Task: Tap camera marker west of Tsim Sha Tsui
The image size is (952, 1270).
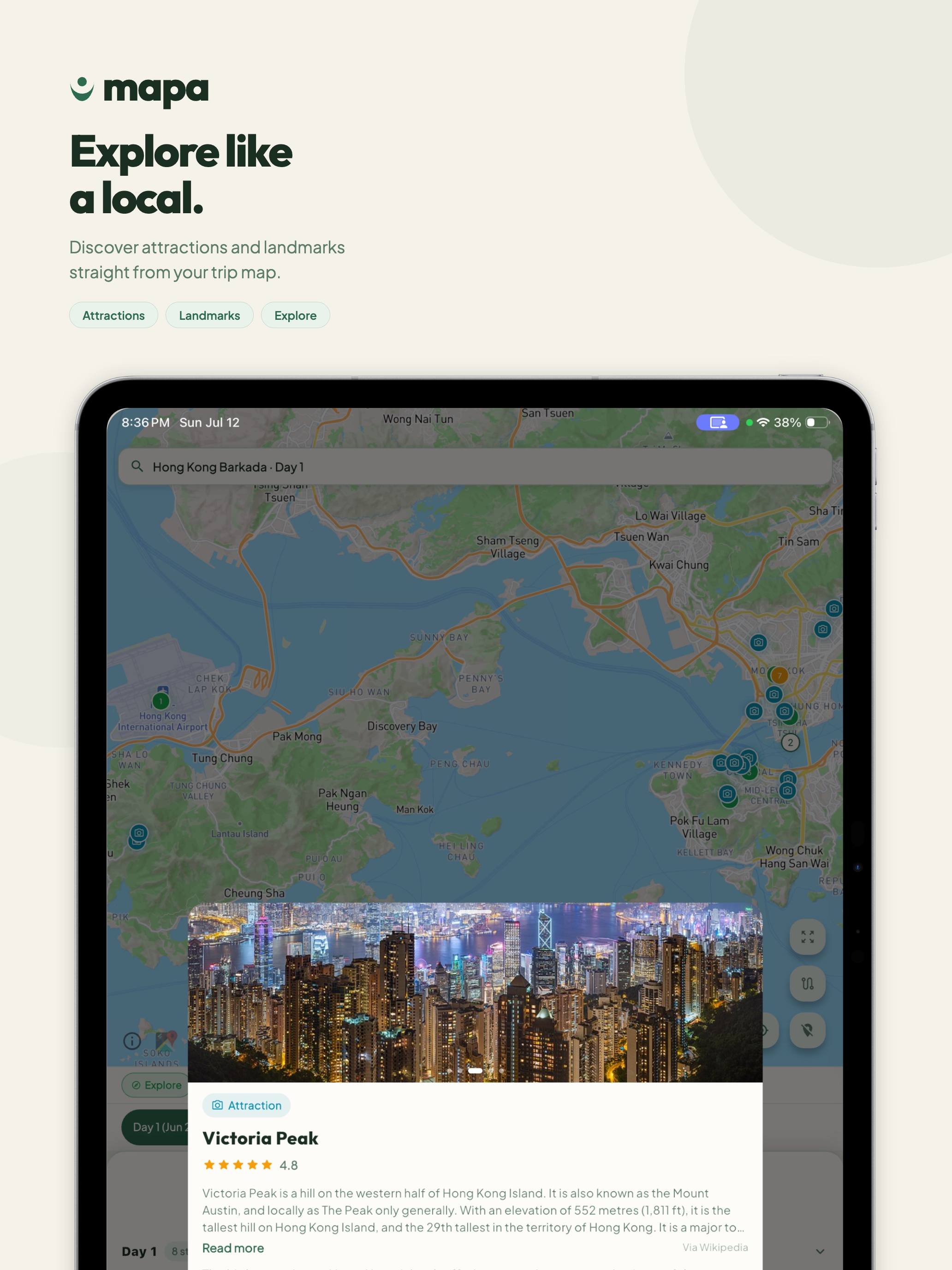Action: click(x=754, y=711)
